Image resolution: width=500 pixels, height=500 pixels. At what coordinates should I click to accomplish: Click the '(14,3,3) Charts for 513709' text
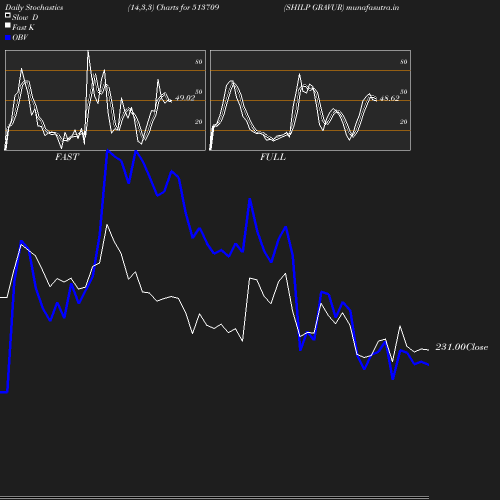click(x=173, y=8)
